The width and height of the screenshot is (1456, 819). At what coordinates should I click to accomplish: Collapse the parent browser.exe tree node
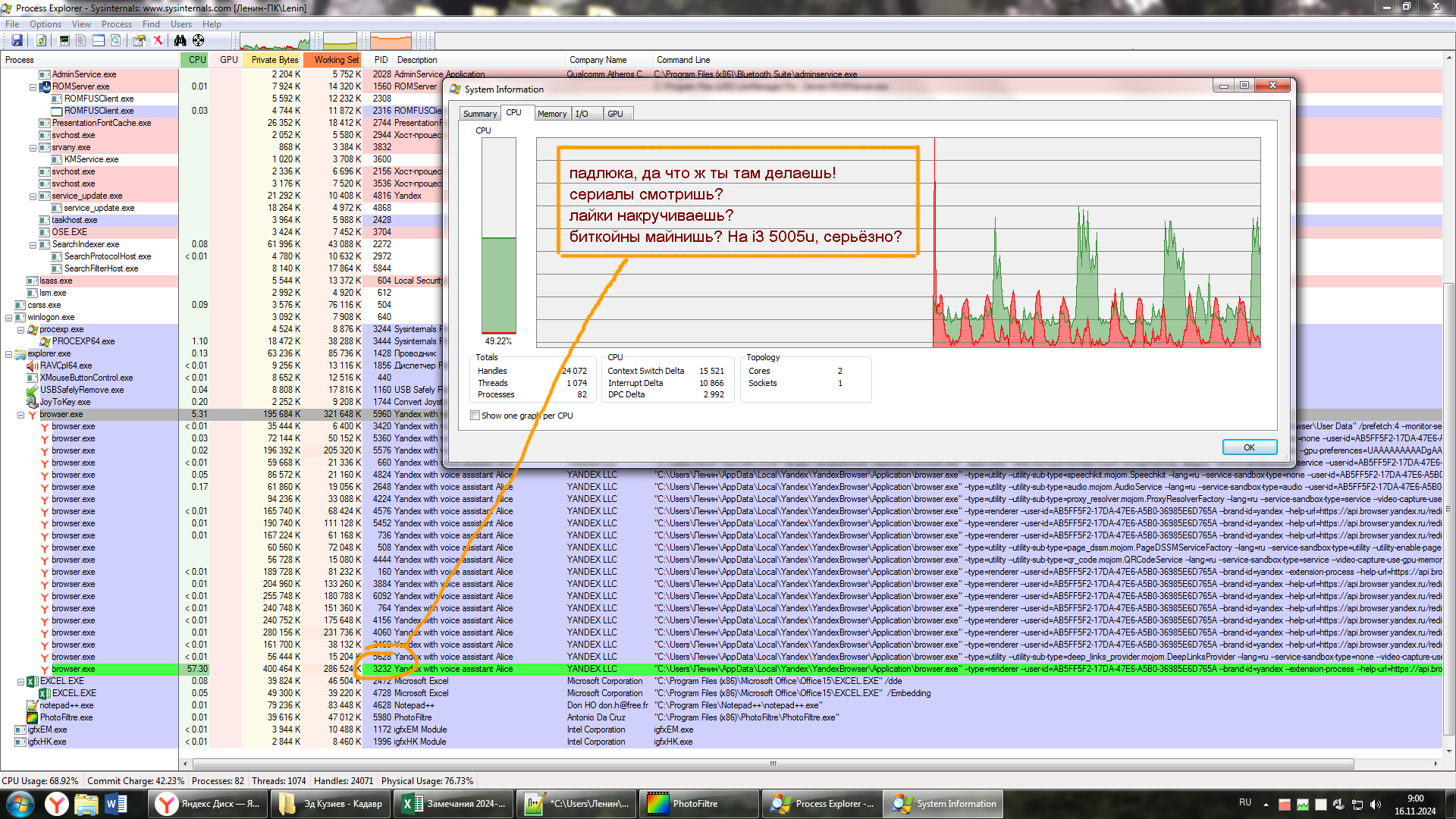pyautogui.click(x=20, y=415)
